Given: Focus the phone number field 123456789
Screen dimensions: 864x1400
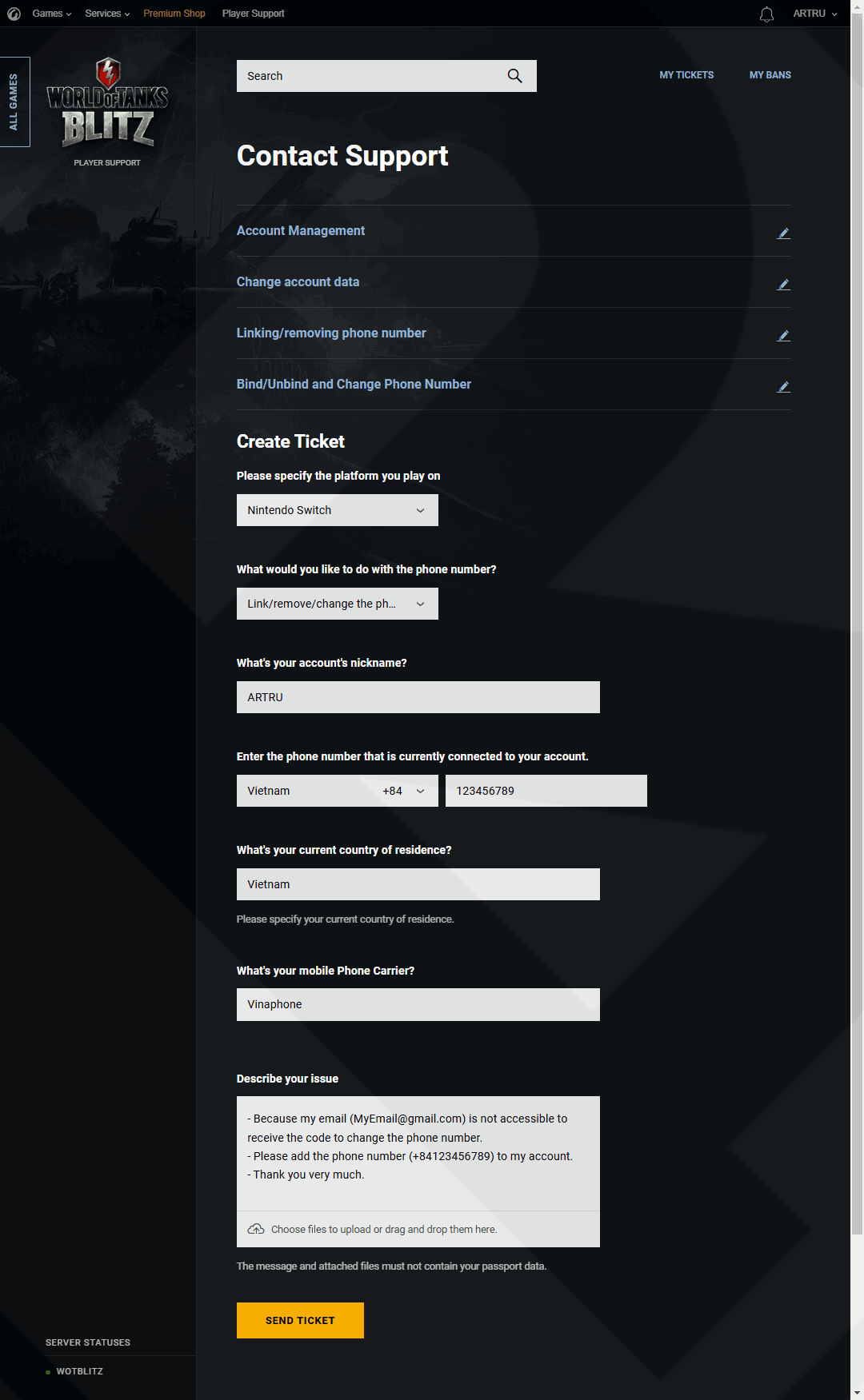Looking at the screenshot, I should click(x=546, y=791).
